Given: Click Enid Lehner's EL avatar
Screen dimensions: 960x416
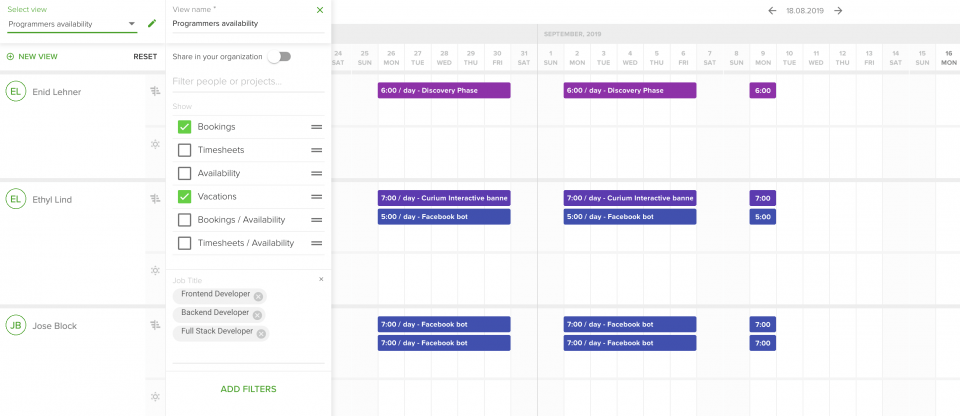Looking at the screenshot, I should pos(15,92).
